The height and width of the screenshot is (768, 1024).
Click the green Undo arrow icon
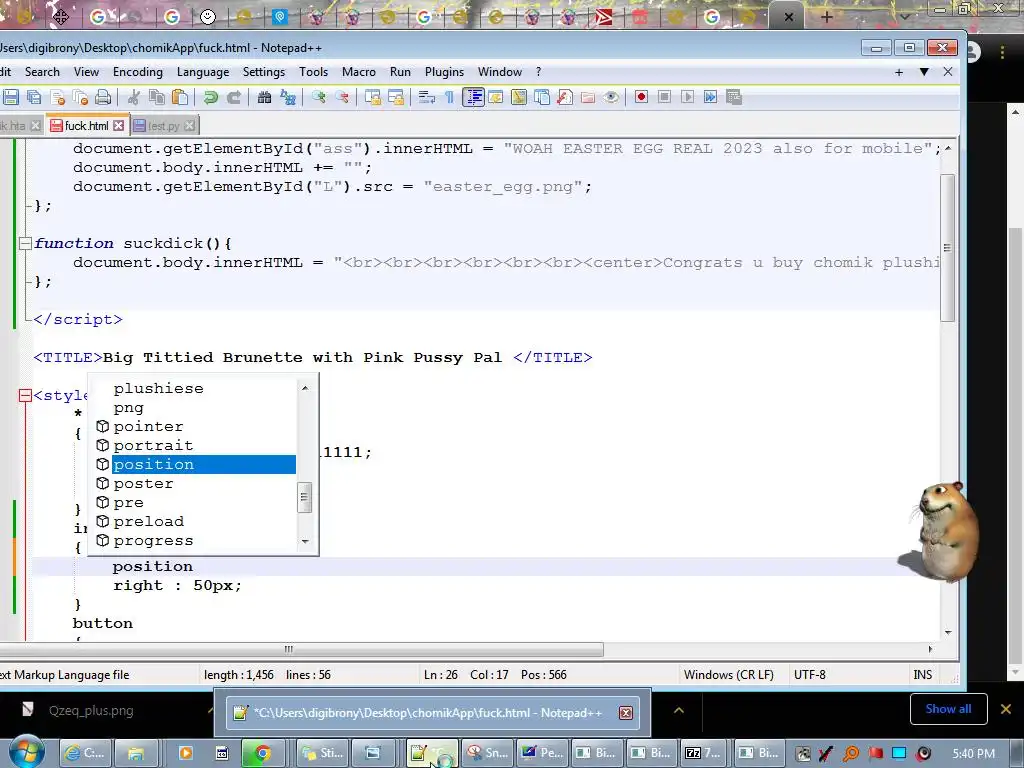[210, 97]
